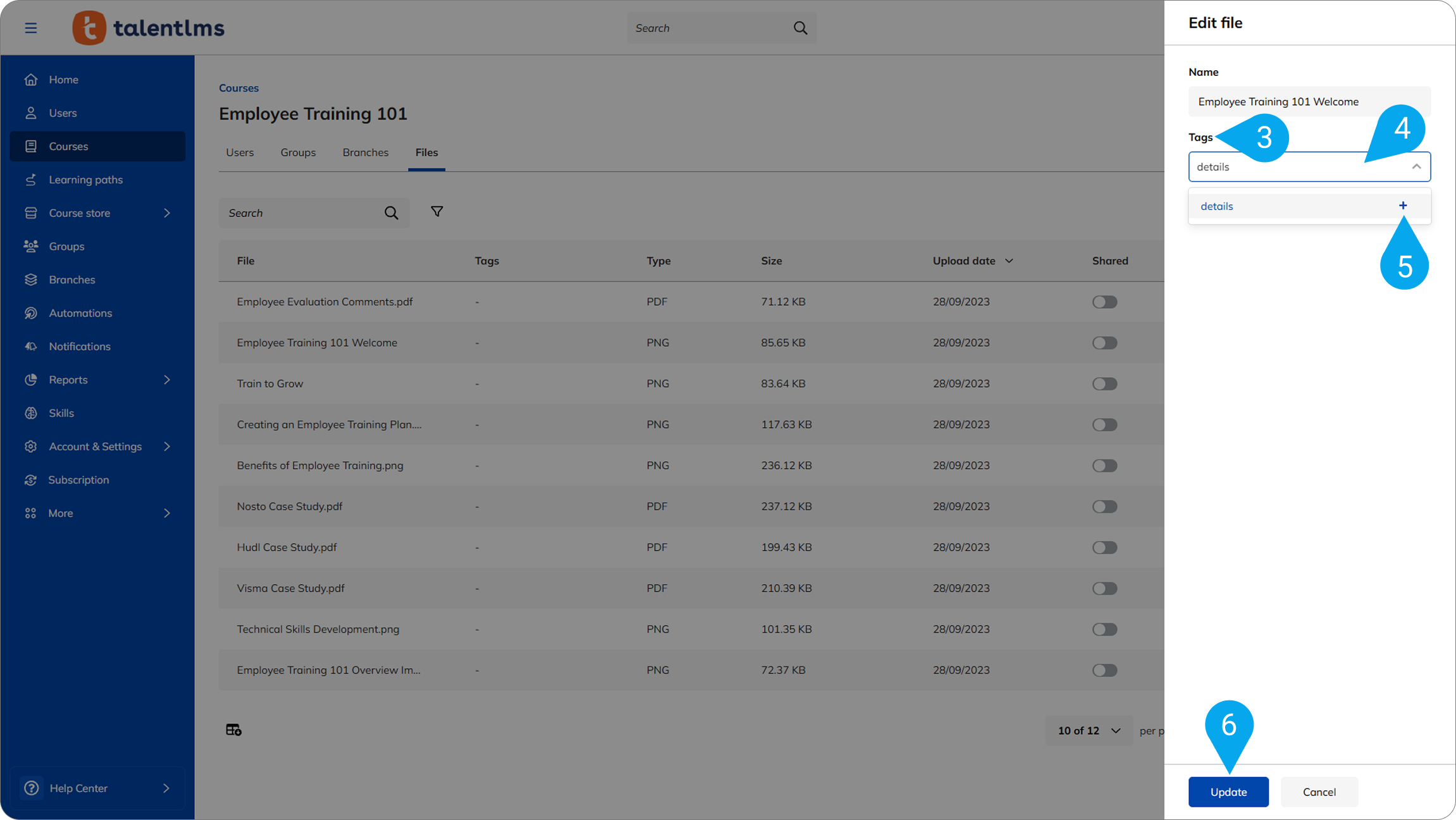This screenshot has height=820, width=1456.
Task: Switch to the Groups tab
Action: pyautogui.click(x=298, y=152)
